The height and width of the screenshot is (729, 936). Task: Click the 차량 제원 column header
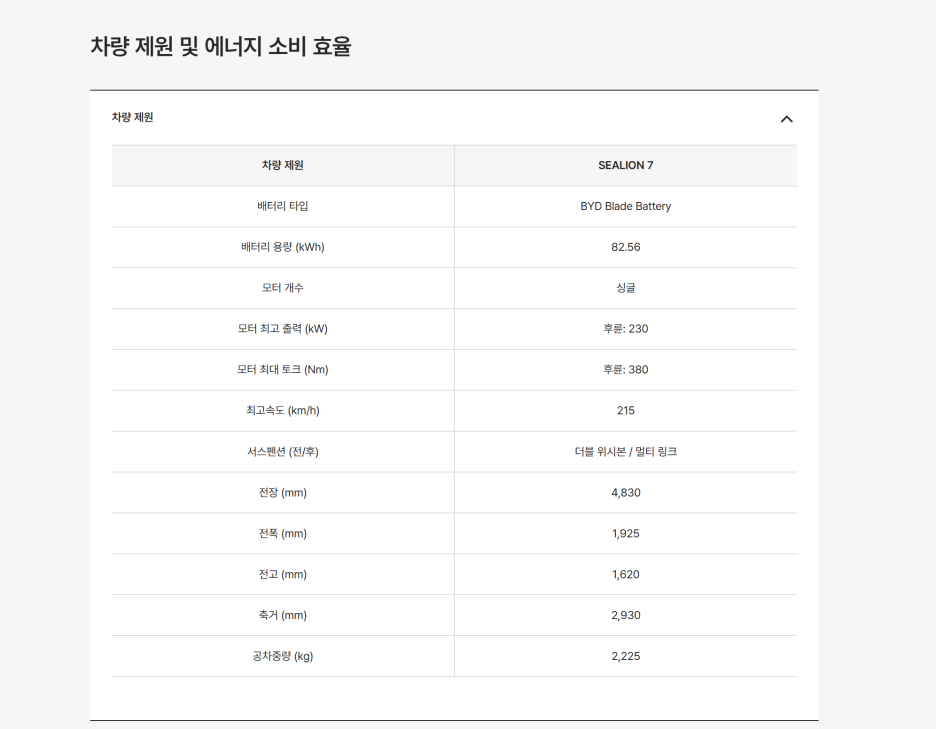pyautogui.click(x=282, y=165)
